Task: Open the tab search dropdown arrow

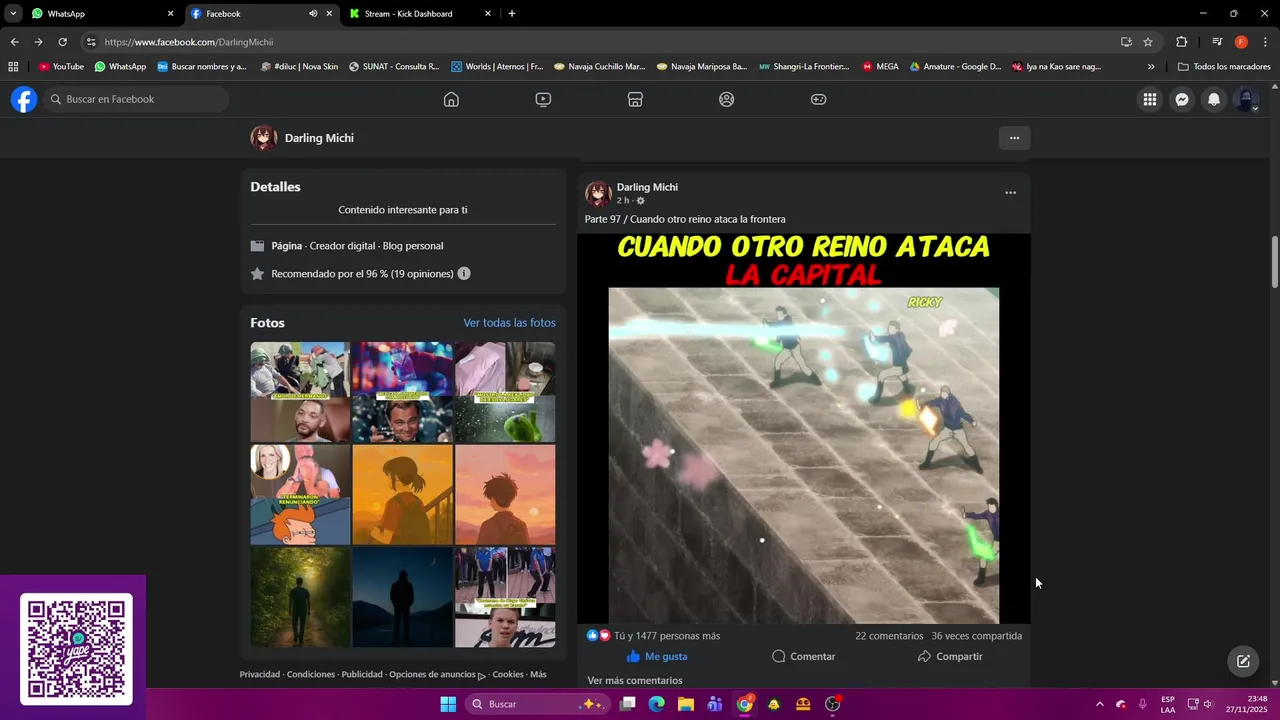Action: click(x=13, y=14)
